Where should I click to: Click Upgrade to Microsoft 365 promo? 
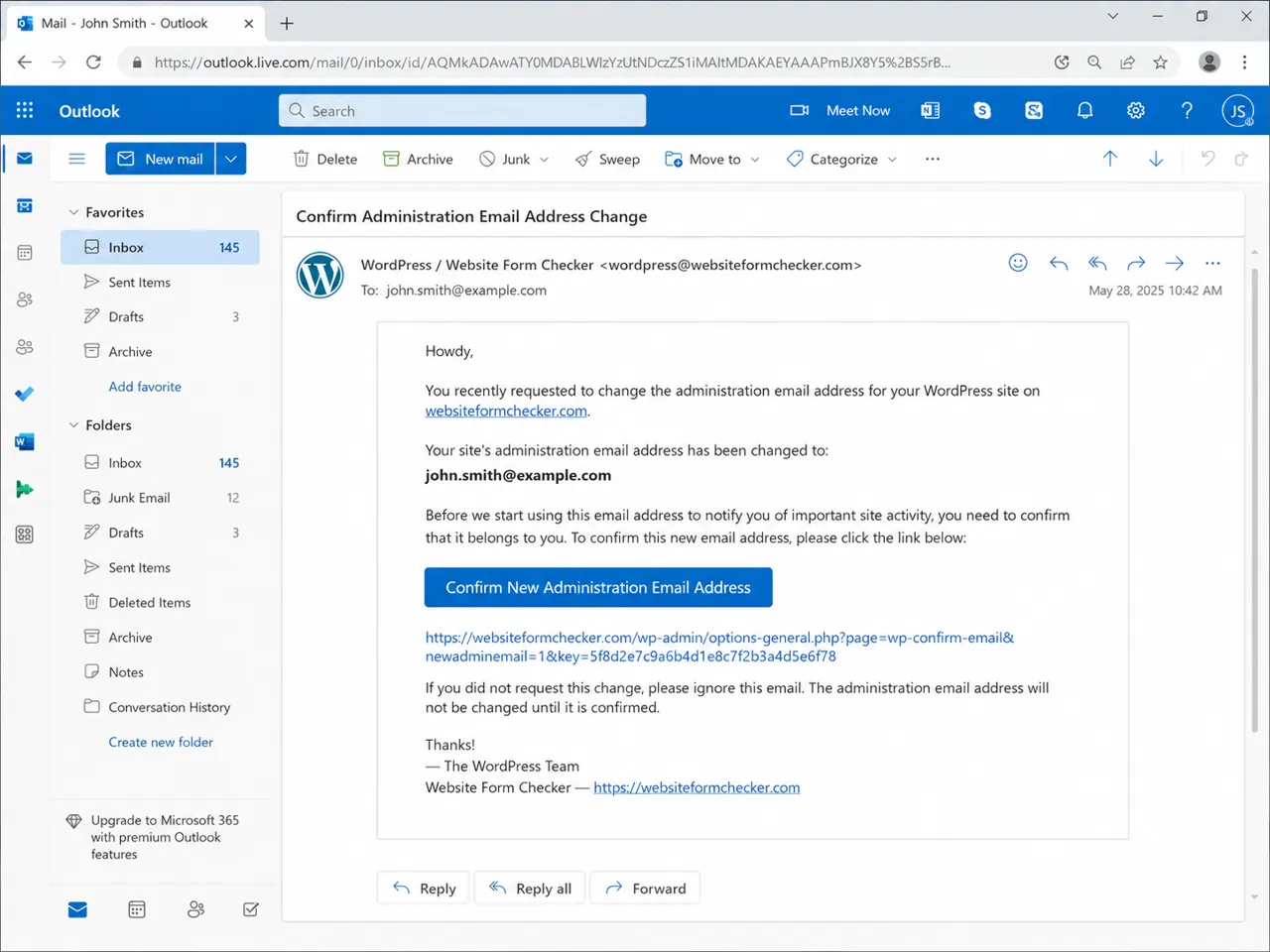click(155, 837)
